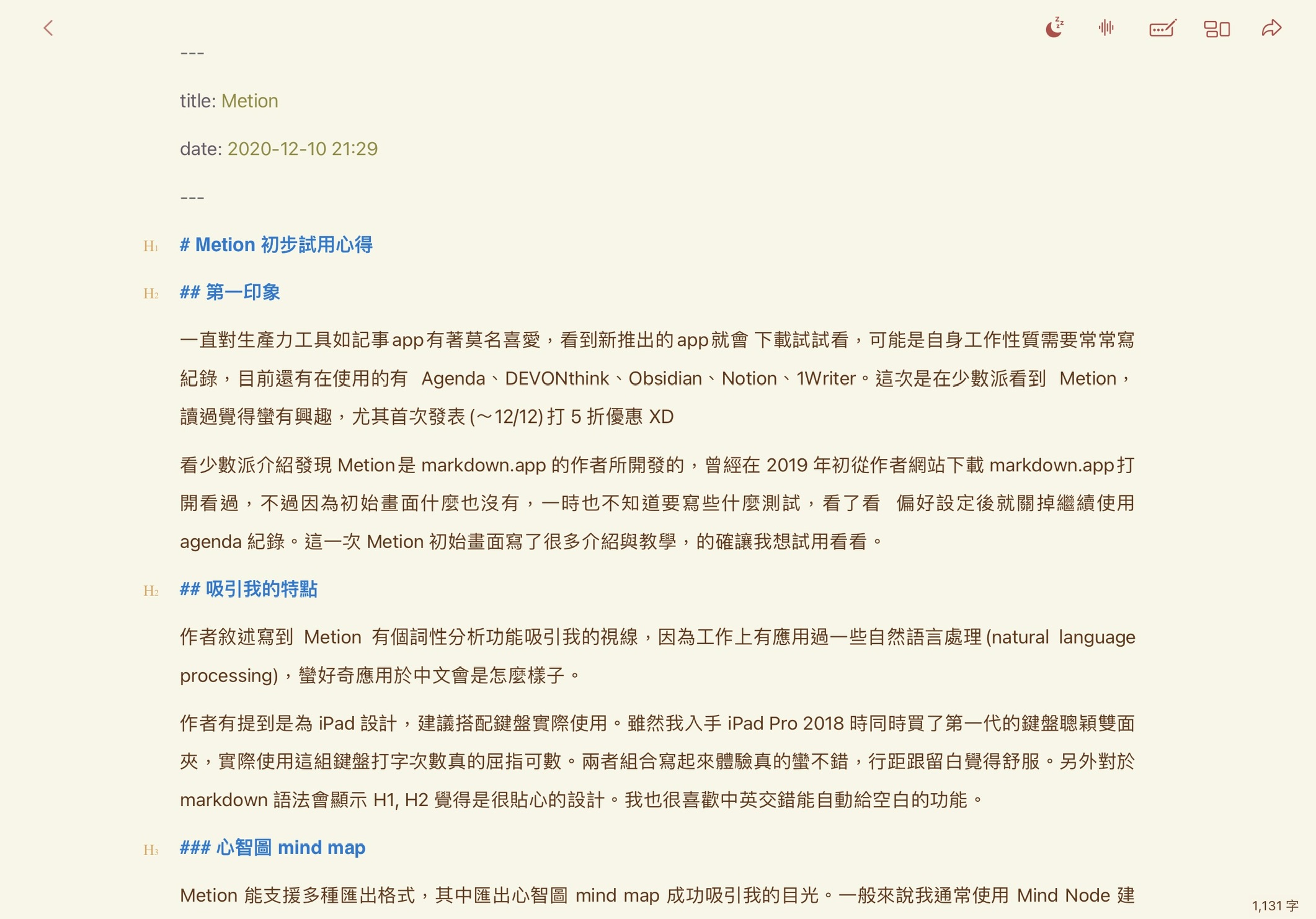This screenshot has width=1316, height=919.
Task: Click the text '2019' in second paragraph
Action: (786, 465)
